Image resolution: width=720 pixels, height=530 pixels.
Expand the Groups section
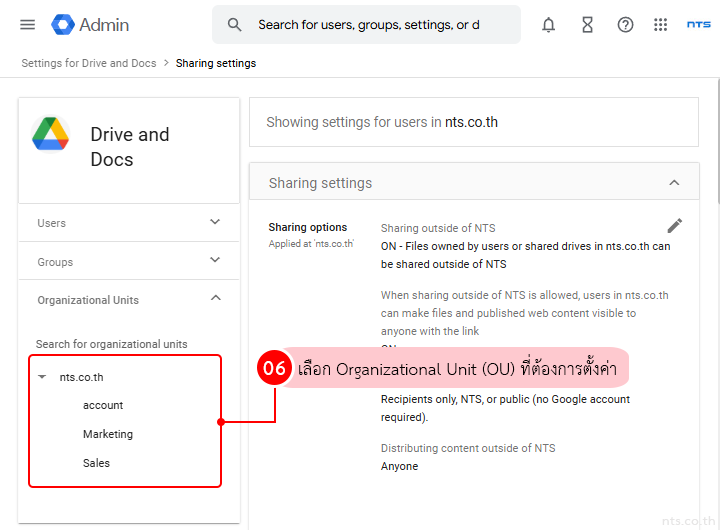click(215, 261)
